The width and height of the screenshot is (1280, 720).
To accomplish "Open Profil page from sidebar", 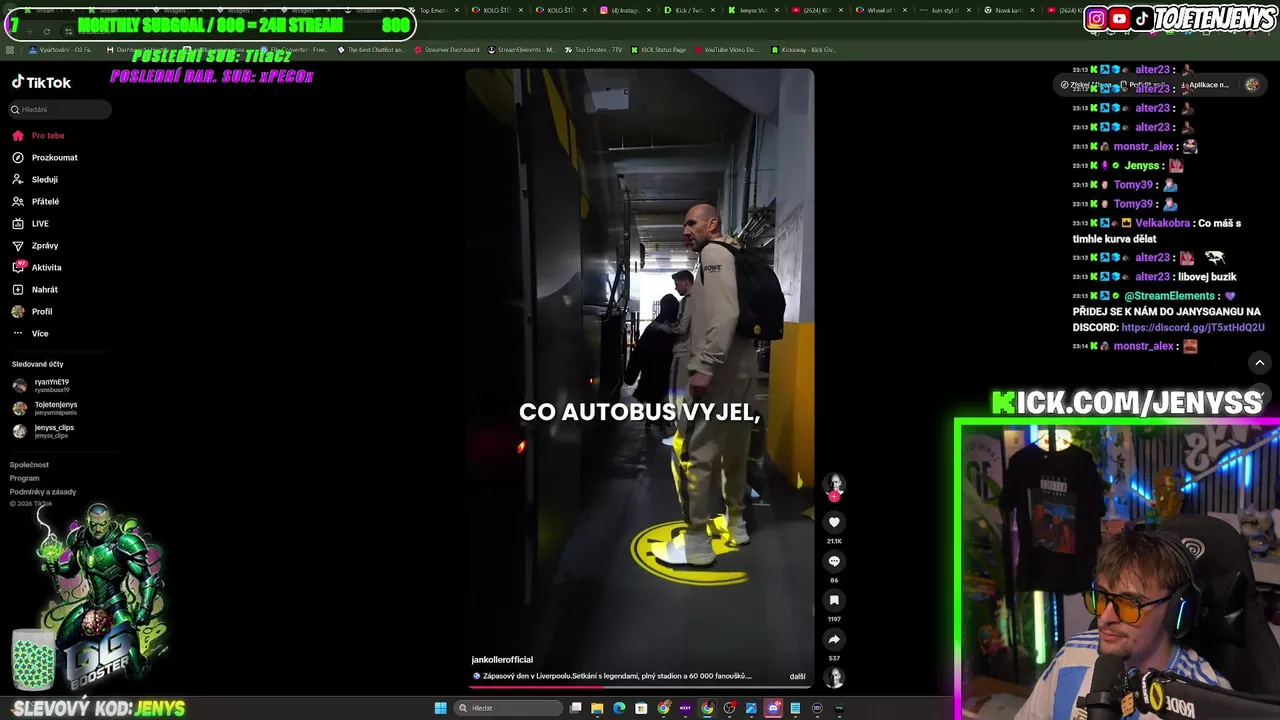I will [x=42, y=312].
